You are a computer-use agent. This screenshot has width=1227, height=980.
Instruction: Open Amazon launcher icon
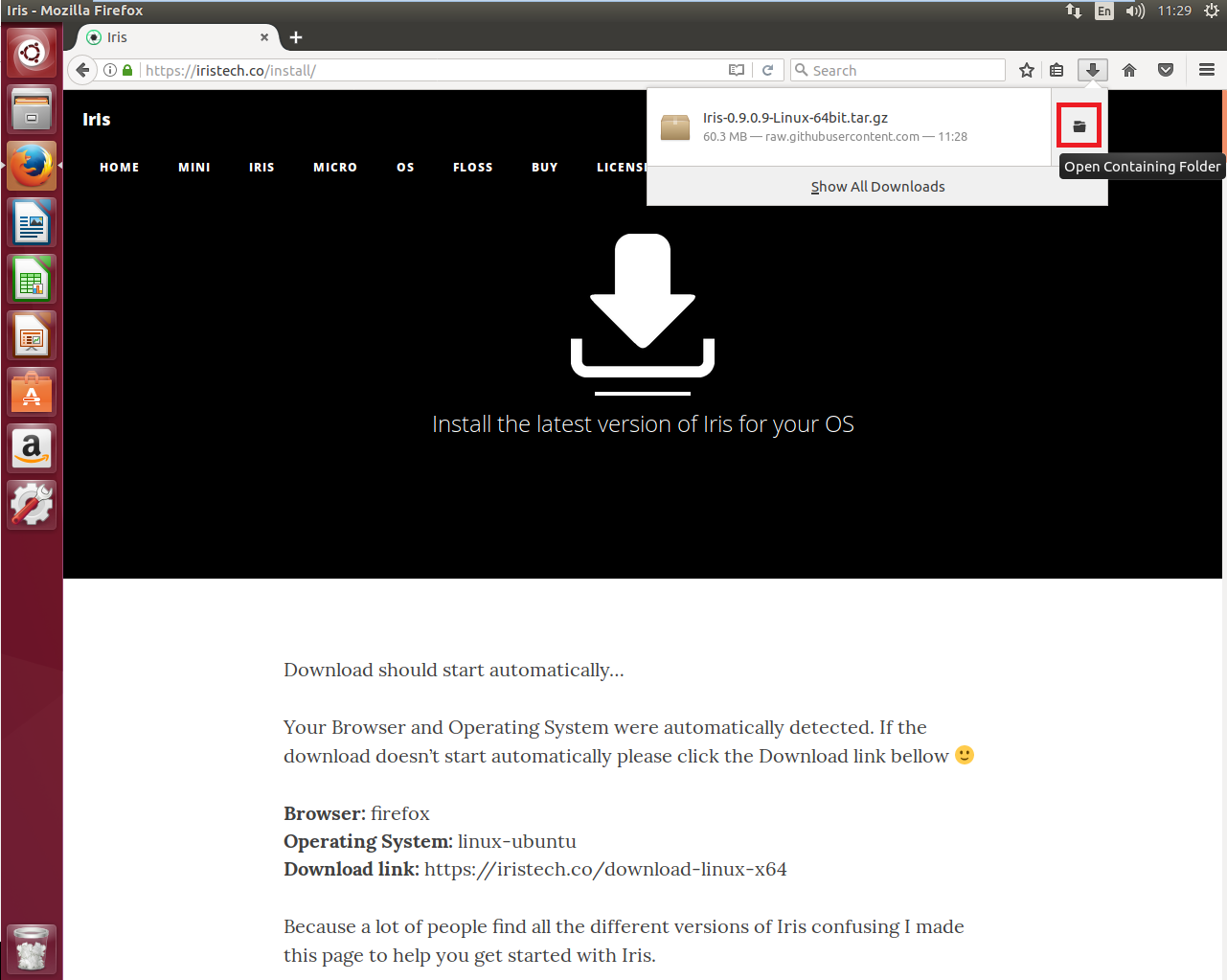click(32, 448)
